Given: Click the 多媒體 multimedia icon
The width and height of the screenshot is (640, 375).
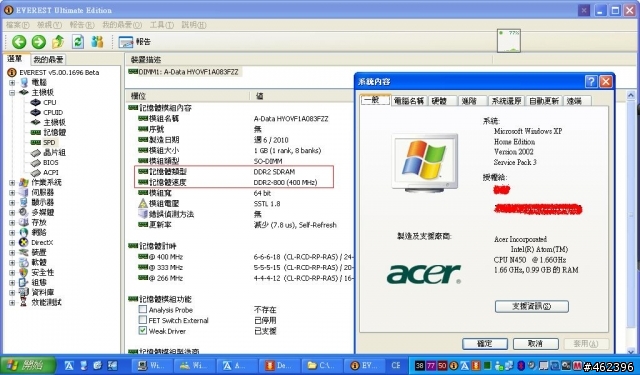Looking at the screenshot, I should (24, 212).
